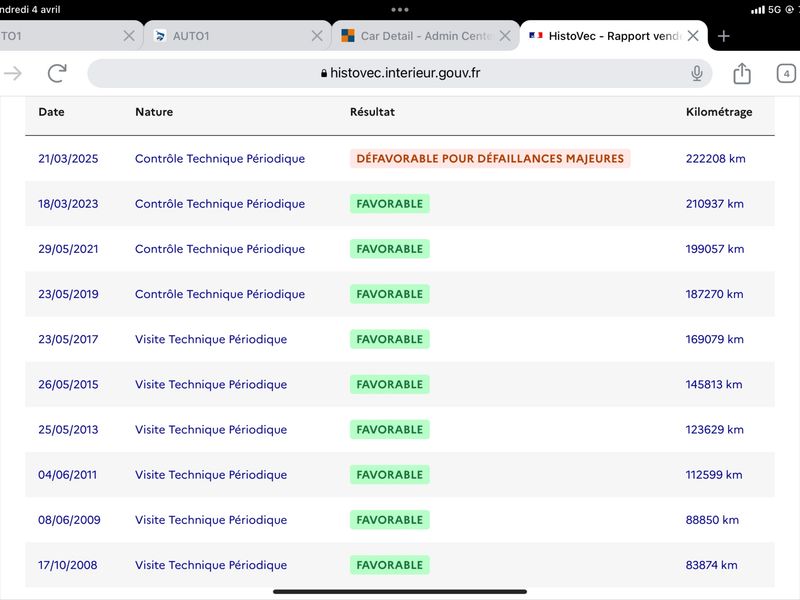Viewport: 800px width, 600px height.
Task: Select the 187270 km mileage value
Action: (714, 294)
